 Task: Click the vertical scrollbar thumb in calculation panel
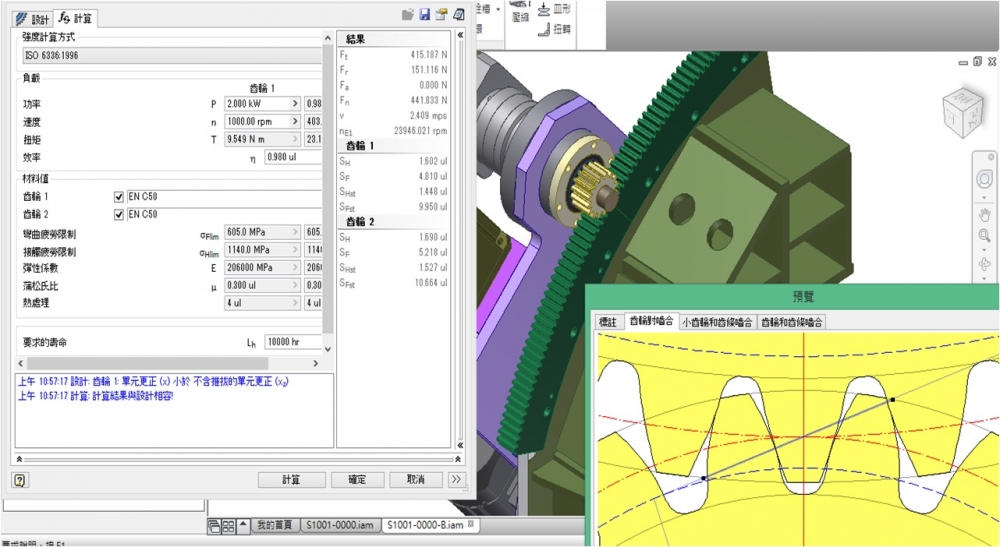tap(328, 189)
